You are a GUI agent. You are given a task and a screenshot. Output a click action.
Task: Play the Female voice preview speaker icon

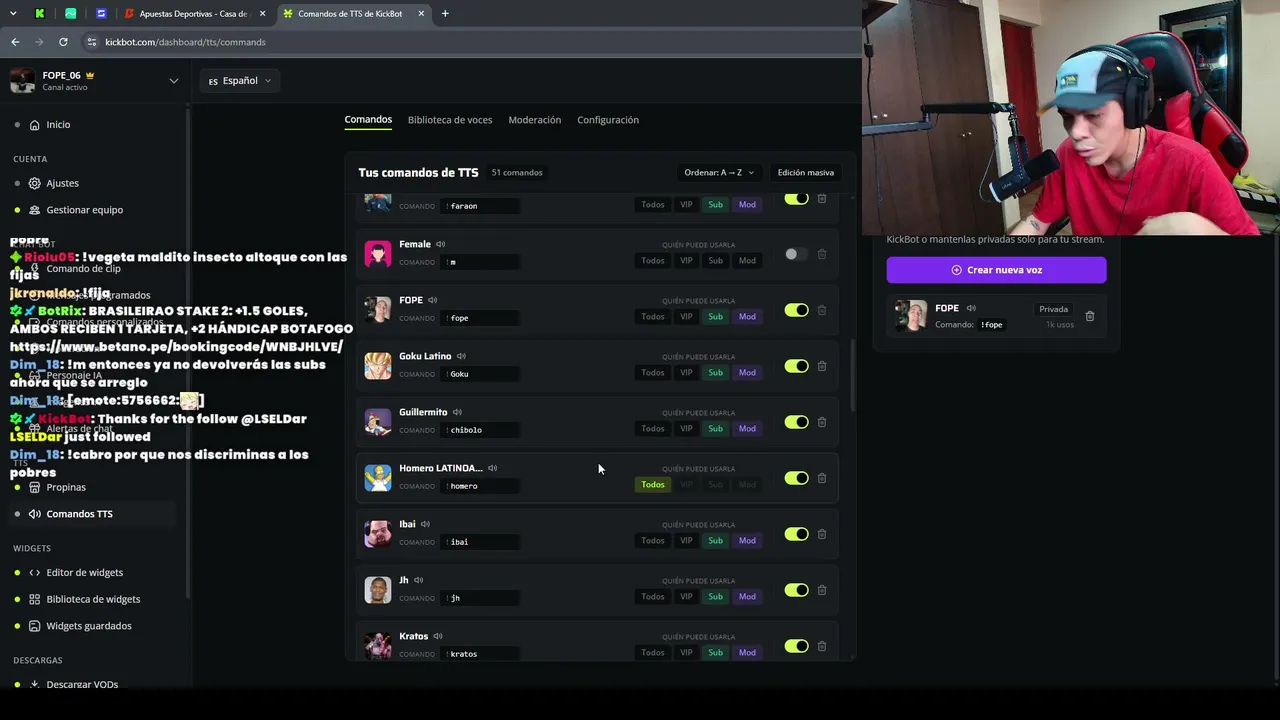click(440, 244)
